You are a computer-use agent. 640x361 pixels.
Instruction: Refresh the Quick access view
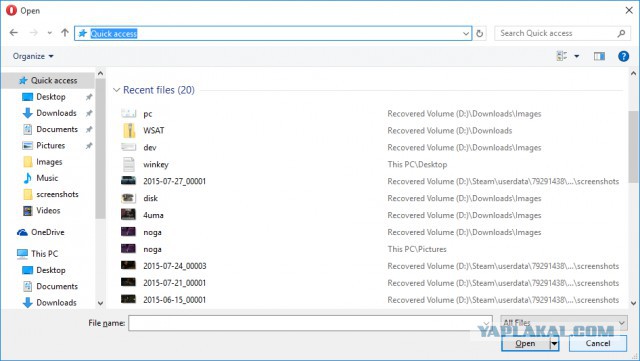click(480, 33)
